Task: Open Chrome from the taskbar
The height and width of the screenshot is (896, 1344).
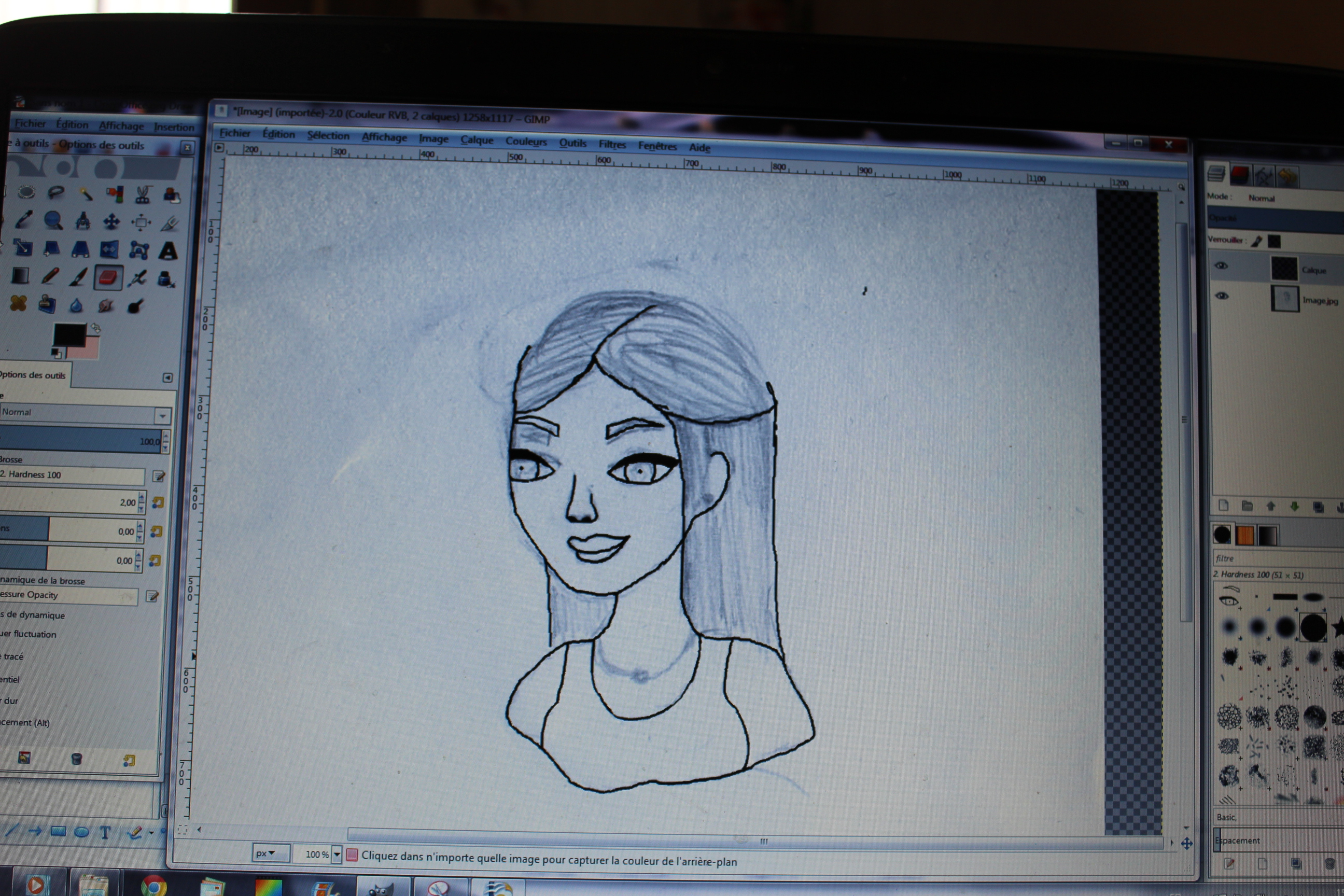Action: coord(153,885)
